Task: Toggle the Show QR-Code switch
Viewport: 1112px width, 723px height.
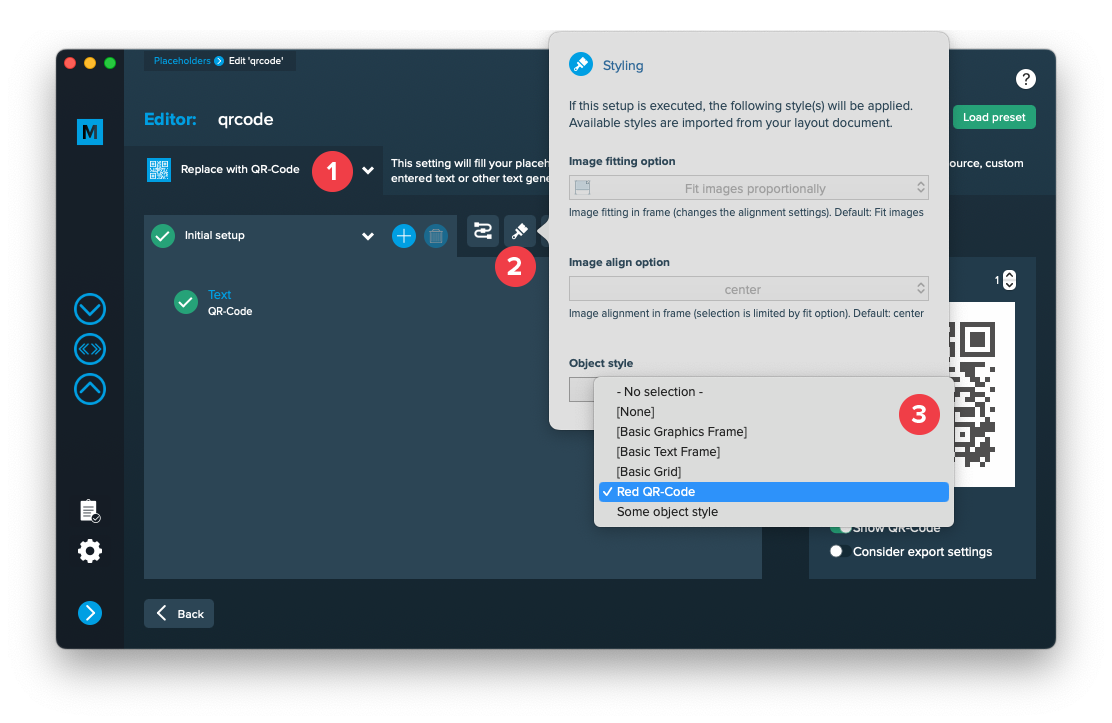Action: tap(839, 528)
